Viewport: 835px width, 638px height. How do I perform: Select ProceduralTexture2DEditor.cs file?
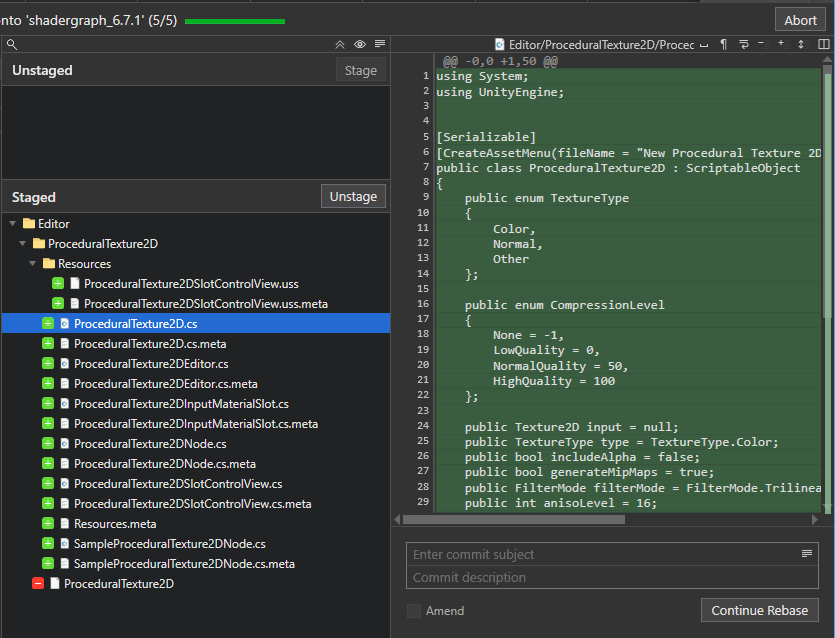coord(196,364)
